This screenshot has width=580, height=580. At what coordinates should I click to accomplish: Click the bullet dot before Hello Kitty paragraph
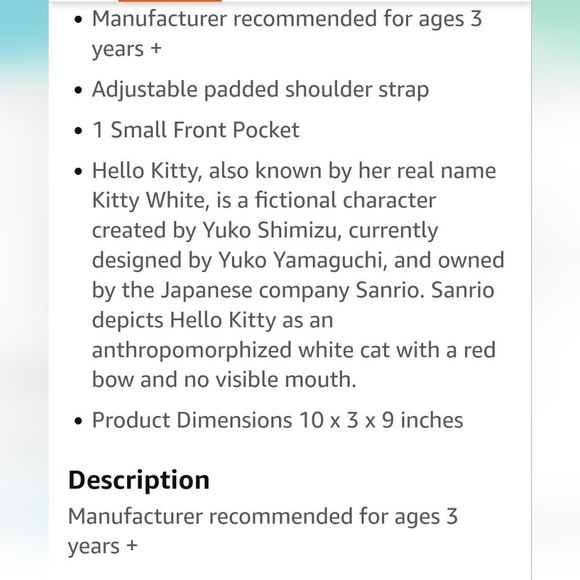[78, 171]
